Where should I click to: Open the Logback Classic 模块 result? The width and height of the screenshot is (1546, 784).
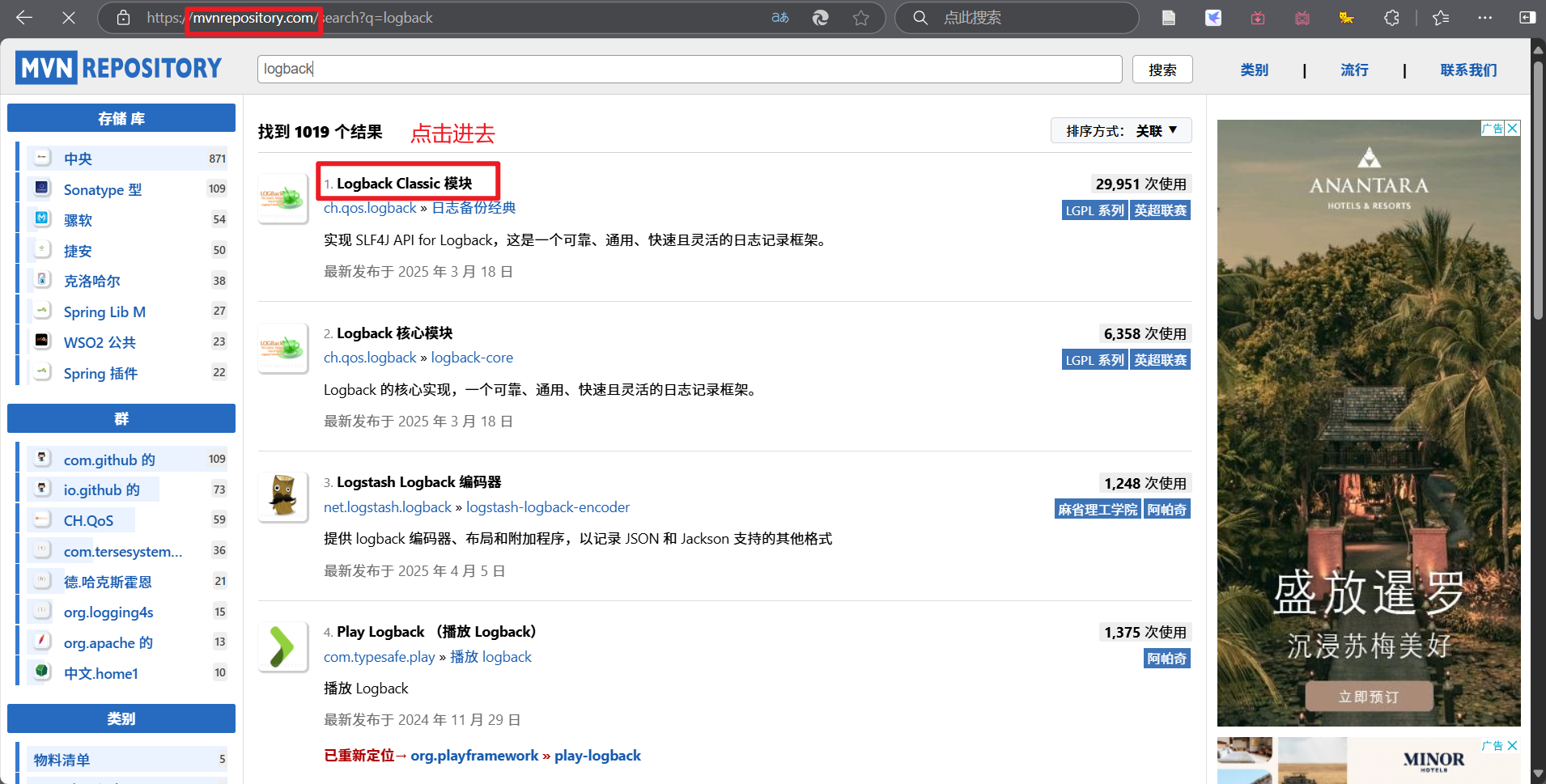pyautogui.click(x=404, y=184)
